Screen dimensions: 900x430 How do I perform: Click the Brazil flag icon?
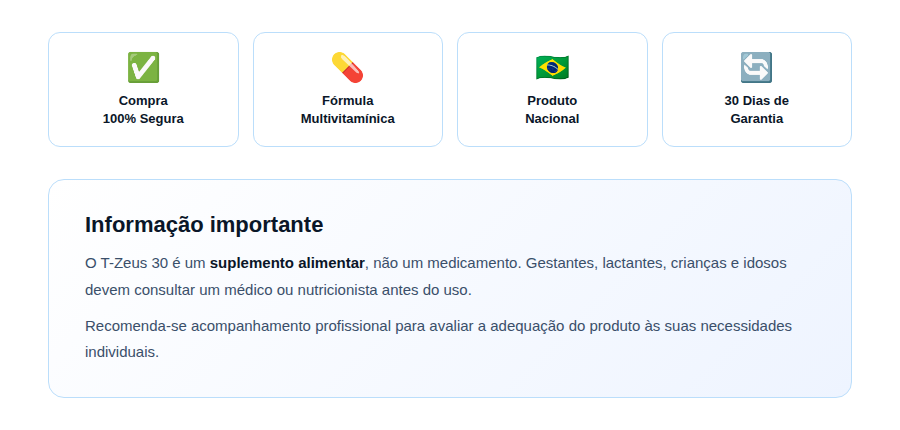click(x=552, y=68)
